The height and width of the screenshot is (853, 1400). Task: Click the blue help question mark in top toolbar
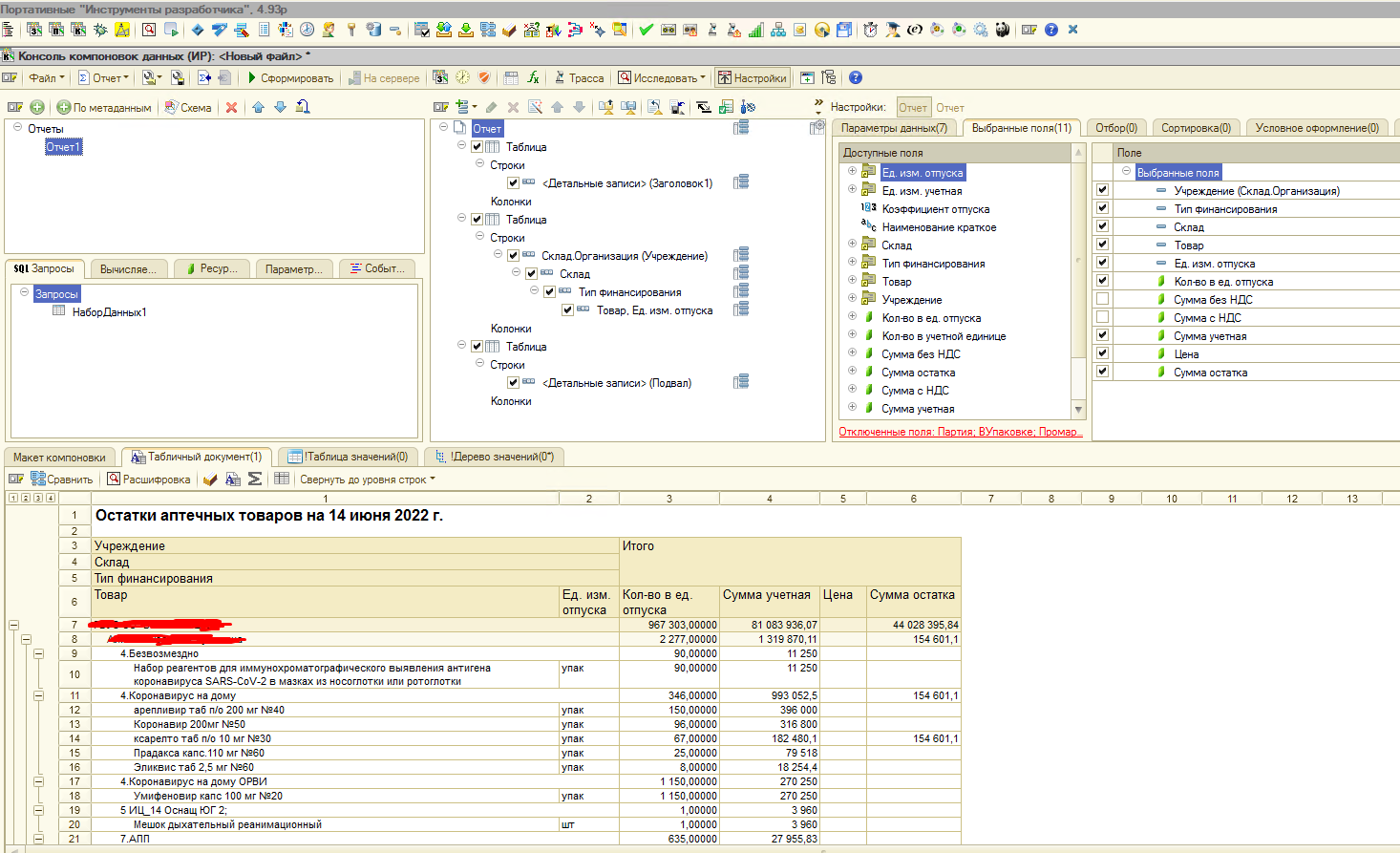tap(1051, 30)
